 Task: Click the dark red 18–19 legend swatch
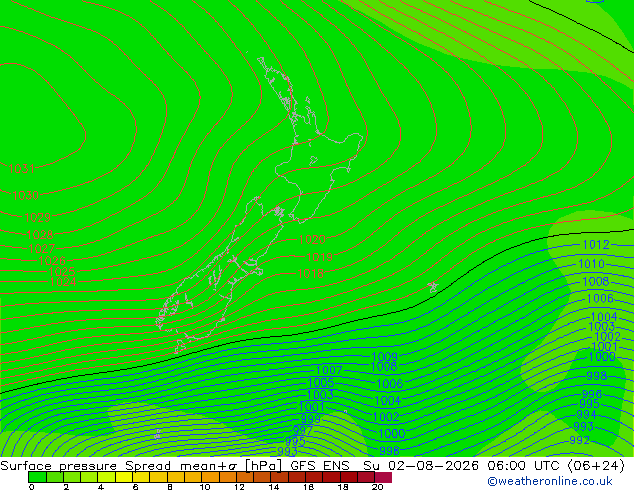(x=349, y=477)
